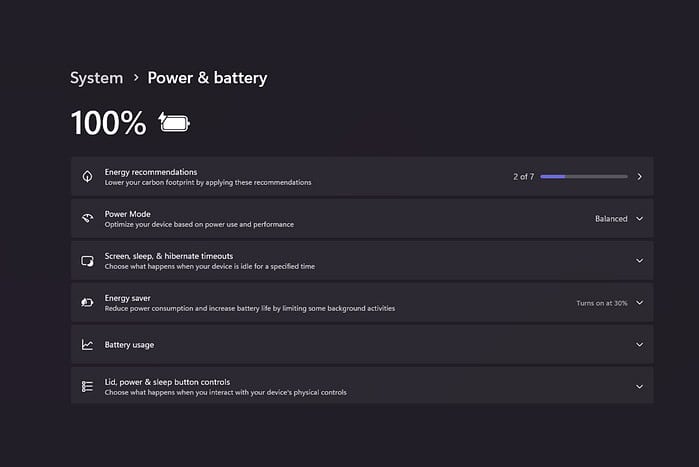Open Energy recommendations with the right arrow

pyautogui.click(x=639, y=176)
